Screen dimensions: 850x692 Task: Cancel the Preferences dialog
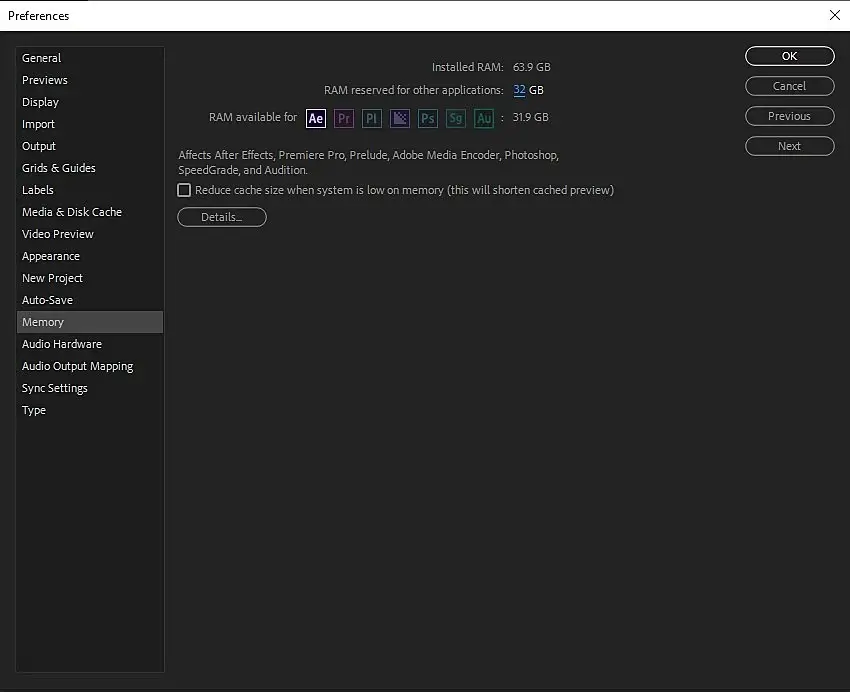click(x=789, y=86)
